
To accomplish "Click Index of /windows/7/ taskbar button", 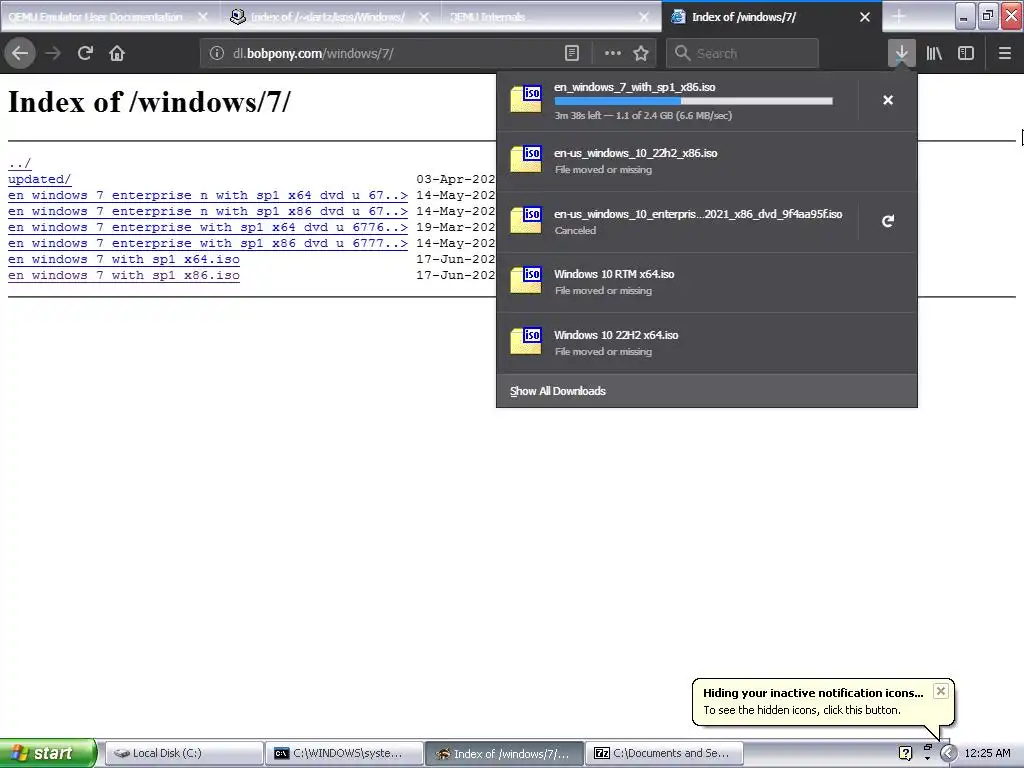I will pyautogui.click(x=504, y=753).
